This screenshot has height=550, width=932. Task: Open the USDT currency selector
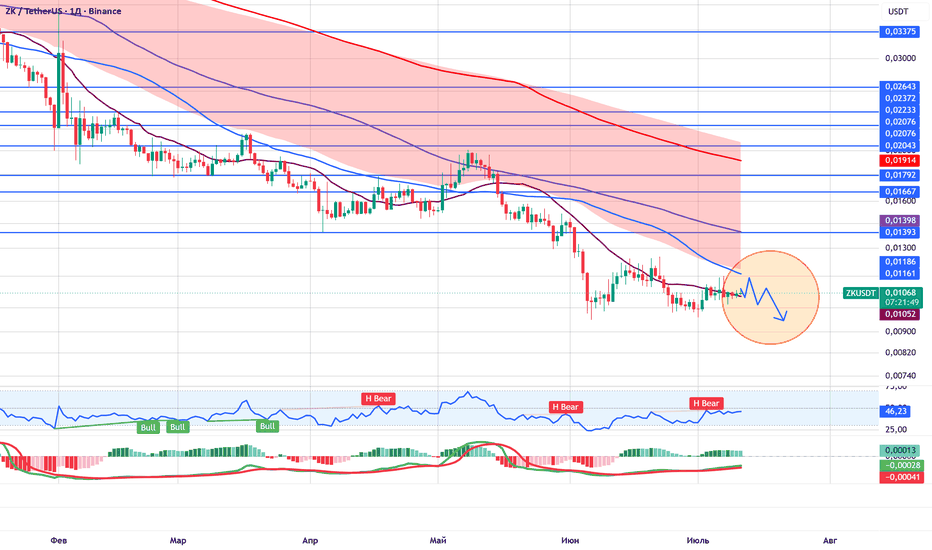[x=898, y=11]
